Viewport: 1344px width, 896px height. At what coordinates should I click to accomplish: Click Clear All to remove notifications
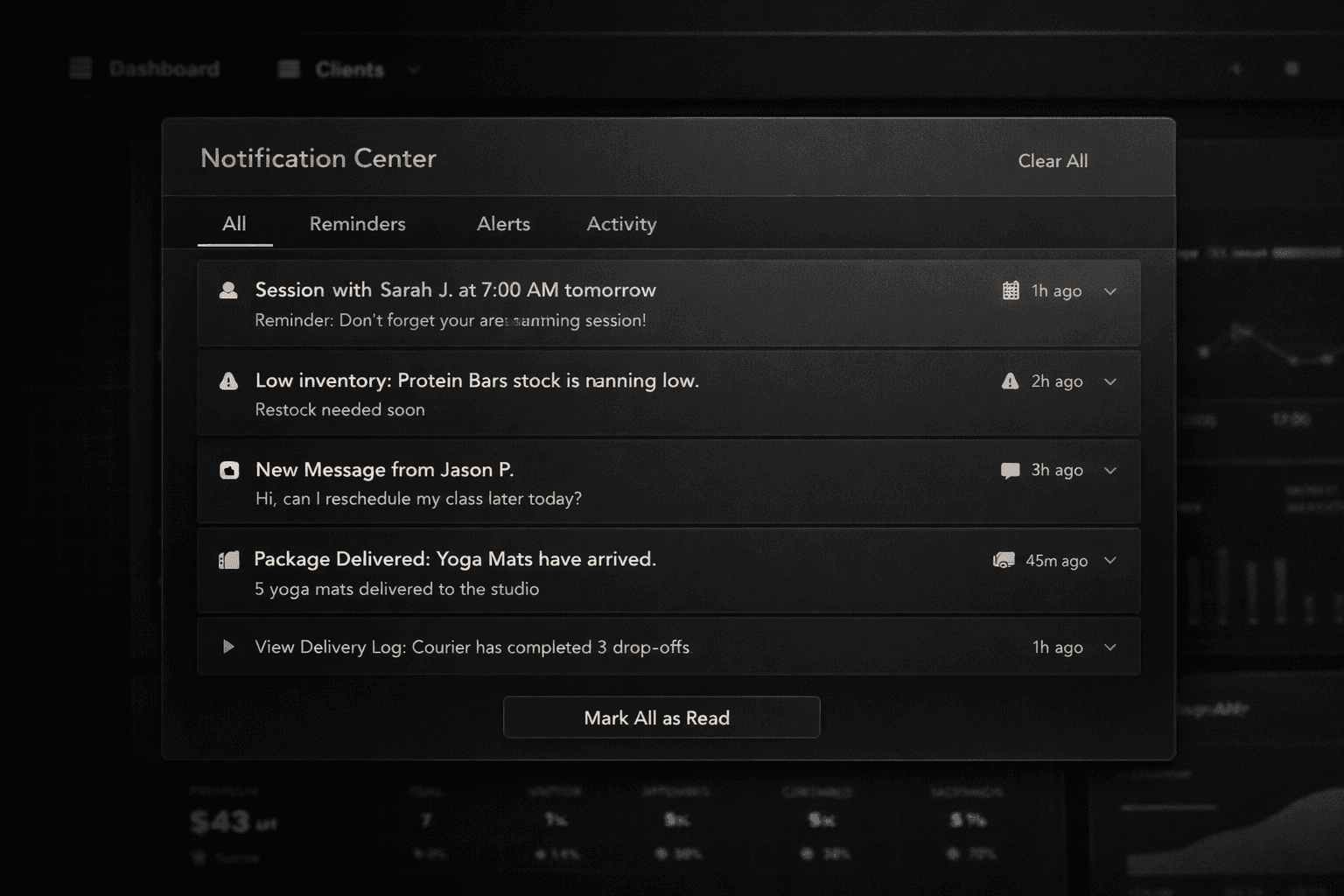[1053, 160]
